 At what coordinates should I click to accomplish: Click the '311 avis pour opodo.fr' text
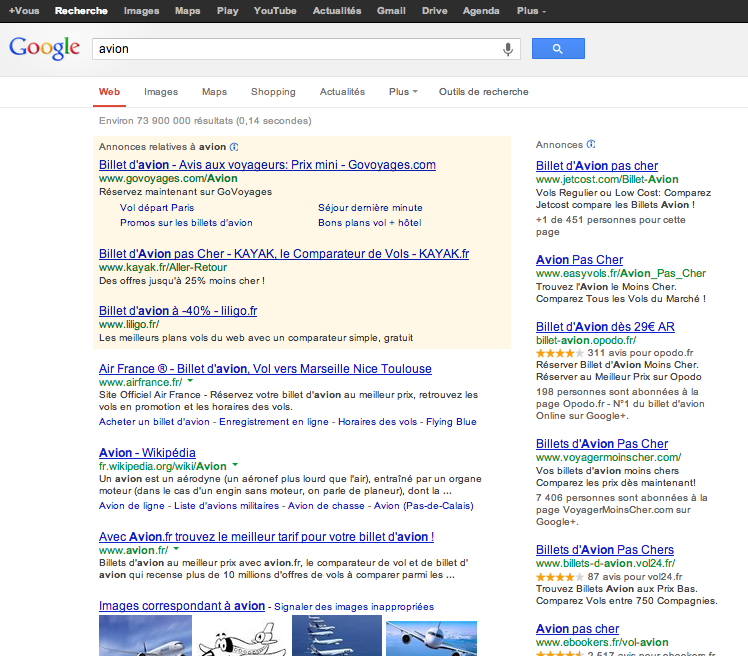click(x=640, y=353)
